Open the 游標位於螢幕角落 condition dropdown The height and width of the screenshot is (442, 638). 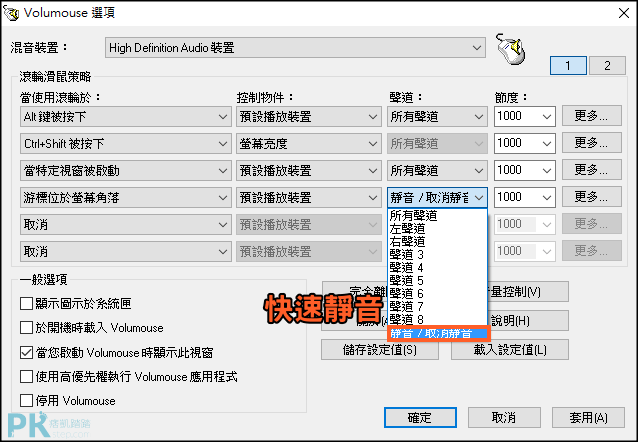coord(125,198)
